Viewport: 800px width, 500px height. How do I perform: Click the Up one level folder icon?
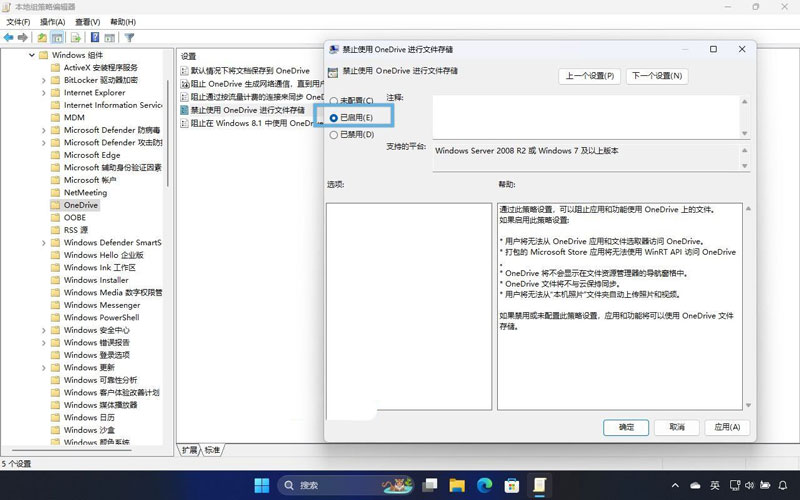point(44,37)
